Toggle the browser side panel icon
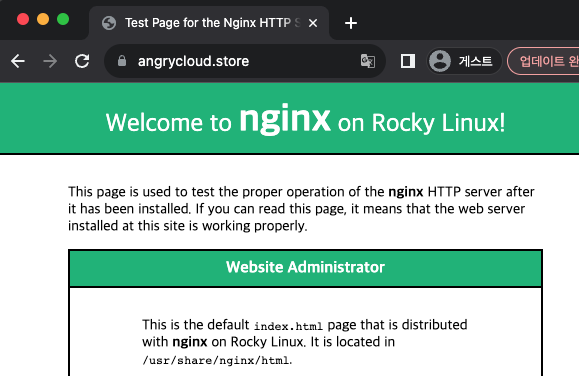The width and height of the screenshot is (579, 376). click(408, 61)
